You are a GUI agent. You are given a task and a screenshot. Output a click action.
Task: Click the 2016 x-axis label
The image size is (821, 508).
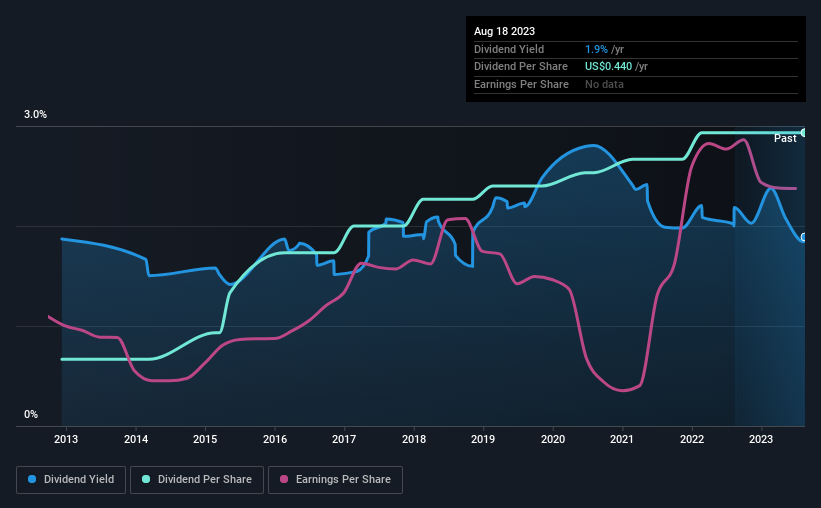(x=275, y=439)
